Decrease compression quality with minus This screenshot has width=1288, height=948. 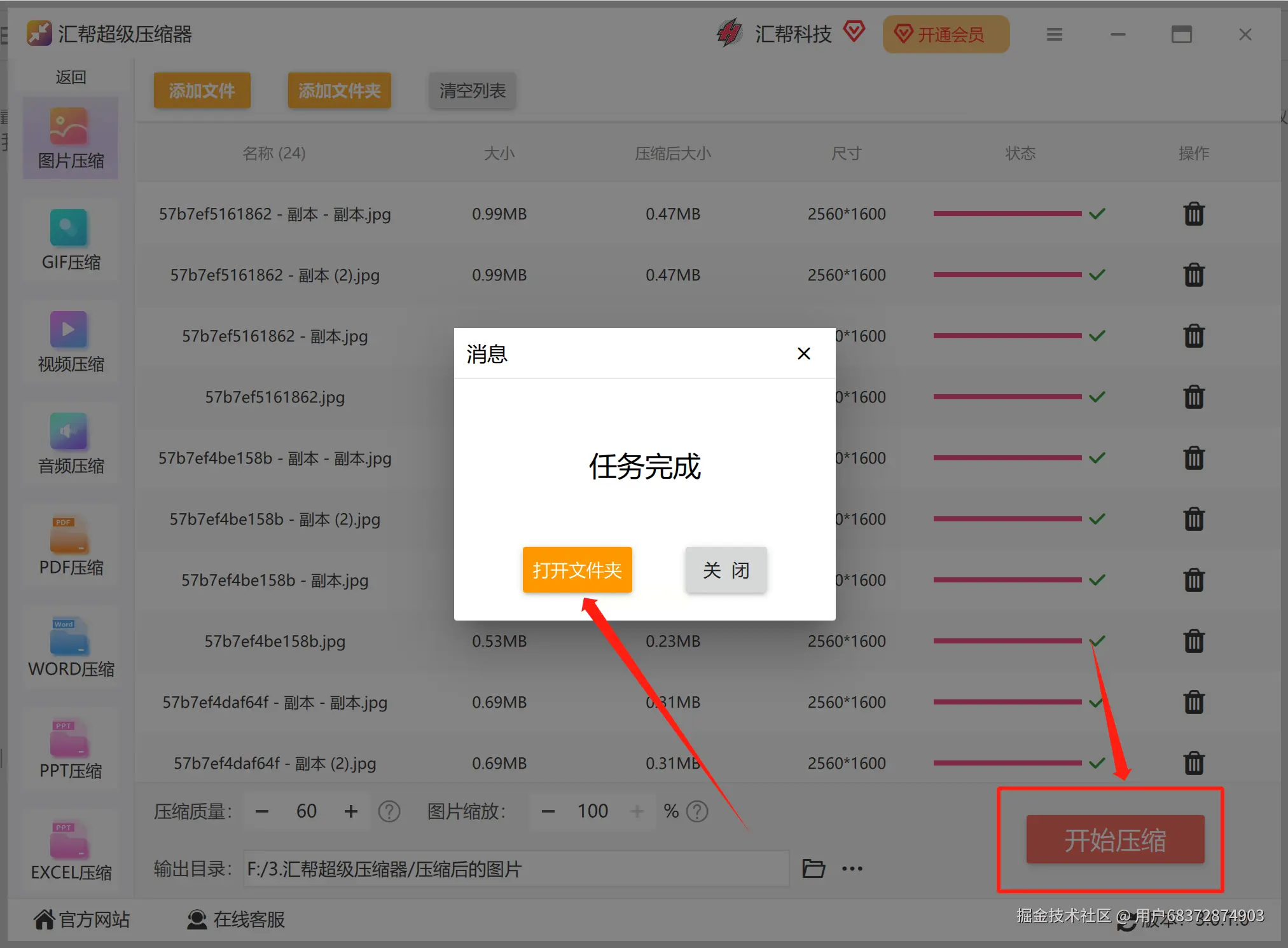click(261, 811)
